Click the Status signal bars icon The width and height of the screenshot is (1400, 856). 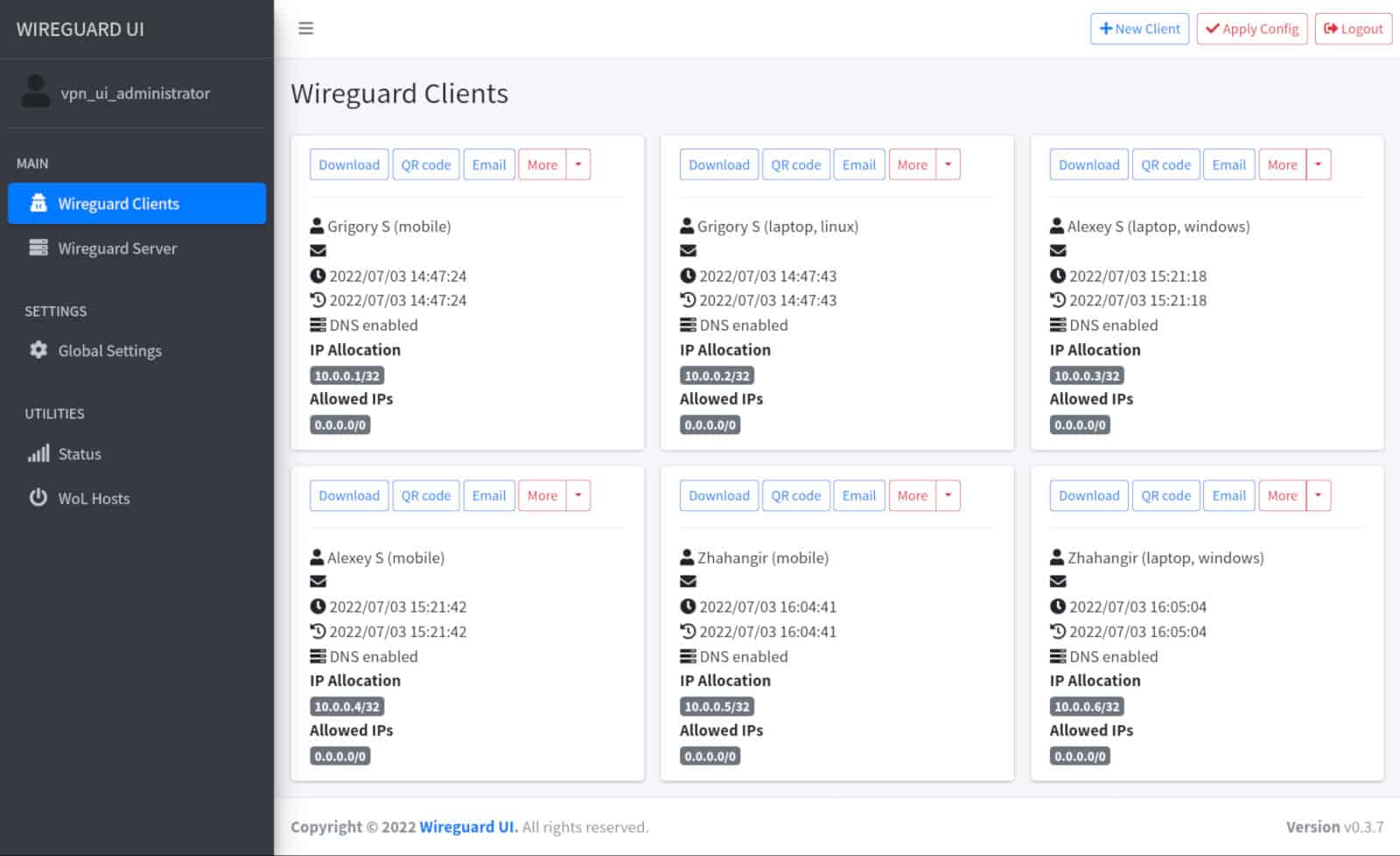[38, 453]
